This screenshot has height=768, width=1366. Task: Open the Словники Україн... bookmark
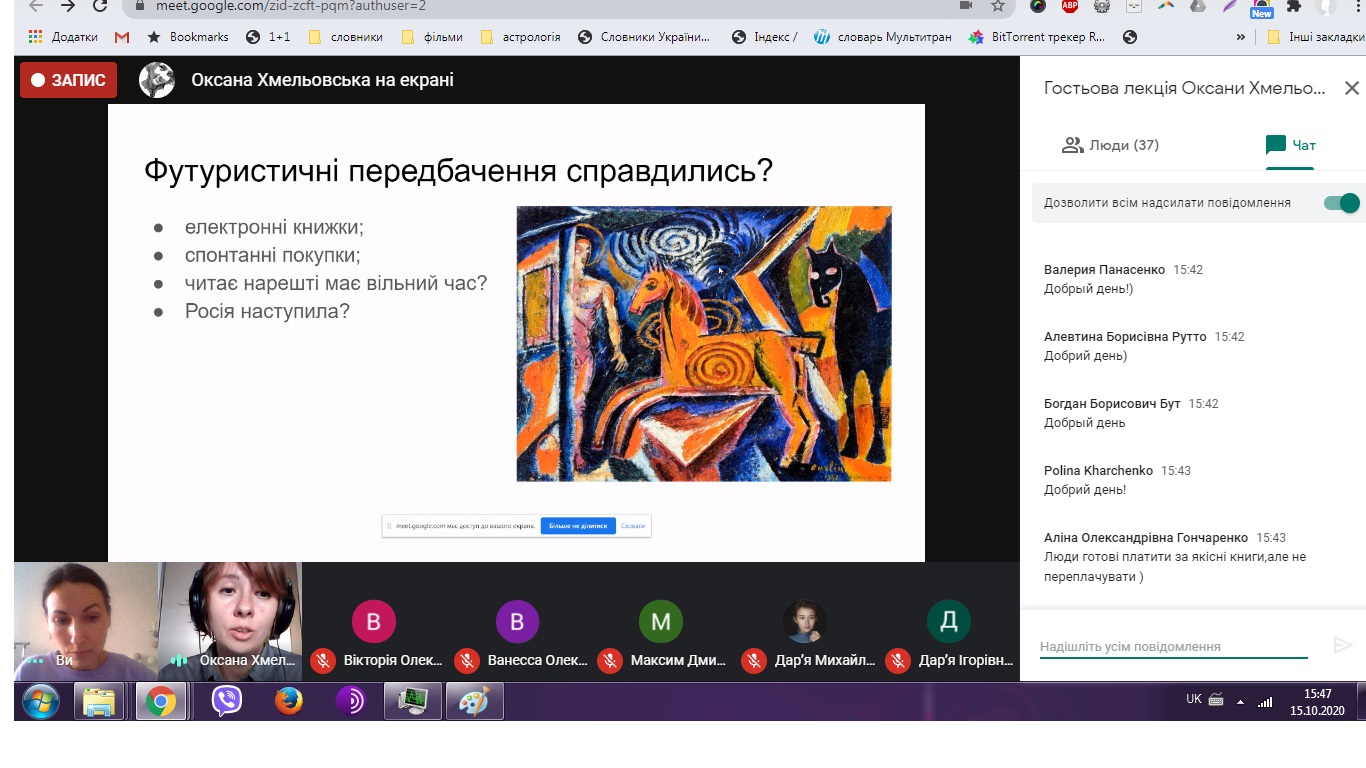tap(644, 37)
